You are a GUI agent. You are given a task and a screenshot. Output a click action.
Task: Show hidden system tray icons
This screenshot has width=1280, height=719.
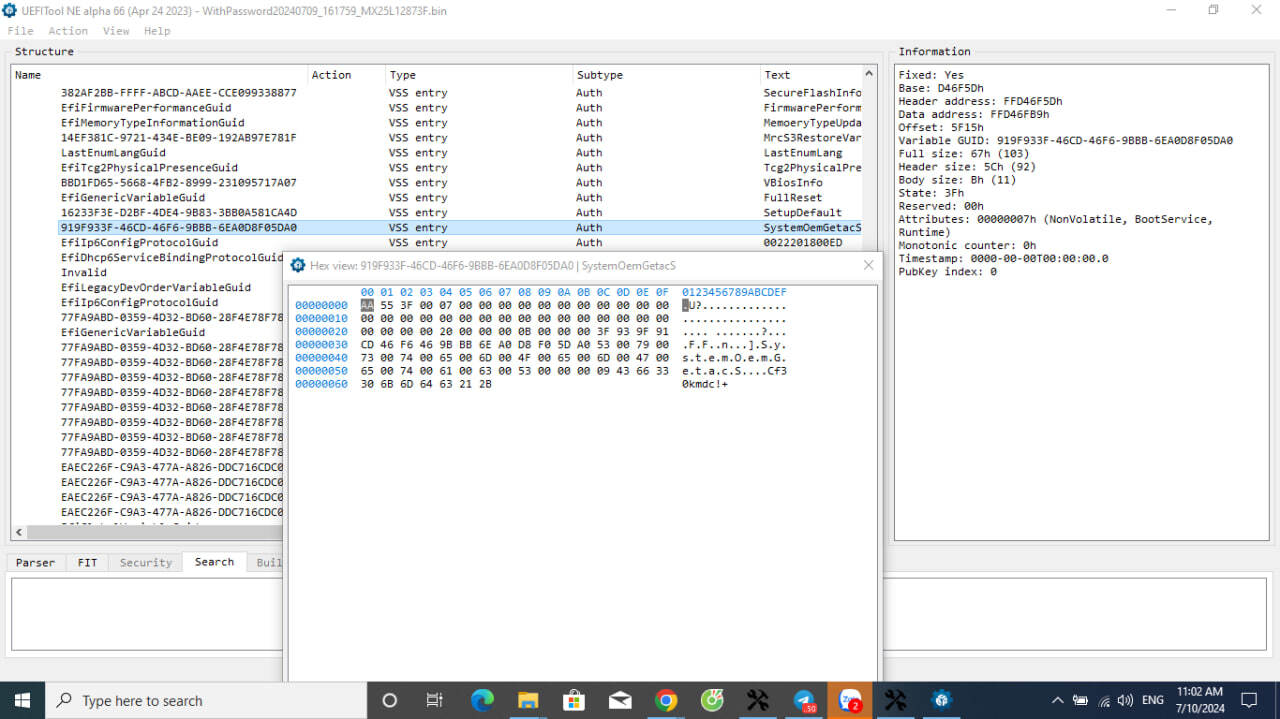(1057, 700)
